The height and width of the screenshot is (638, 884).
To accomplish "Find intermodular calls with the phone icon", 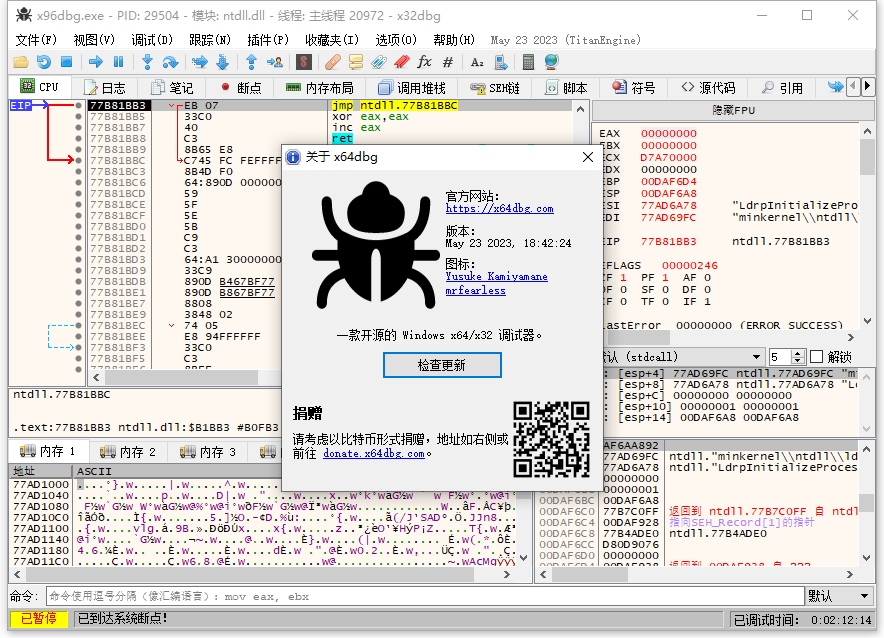I will (501, 62).
